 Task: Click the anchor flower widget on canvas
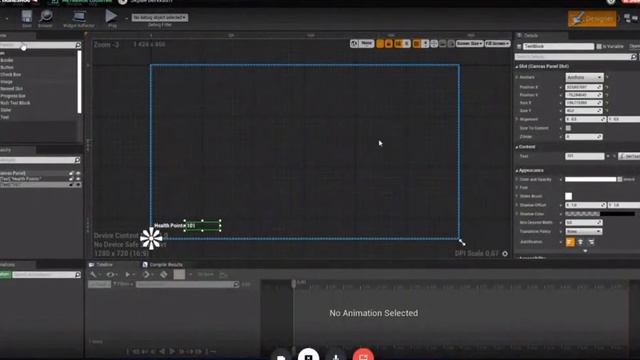[x=151, y=238]
